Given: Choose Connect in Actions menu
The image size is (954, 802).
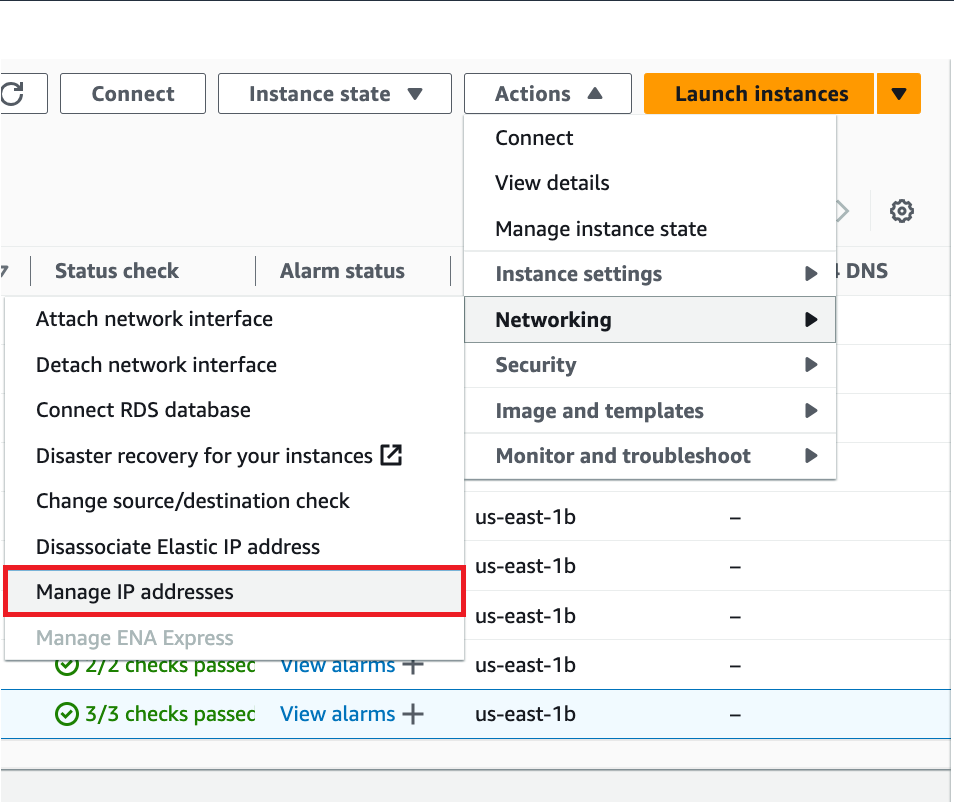Looking at the screenshot, I should [650, 138].
